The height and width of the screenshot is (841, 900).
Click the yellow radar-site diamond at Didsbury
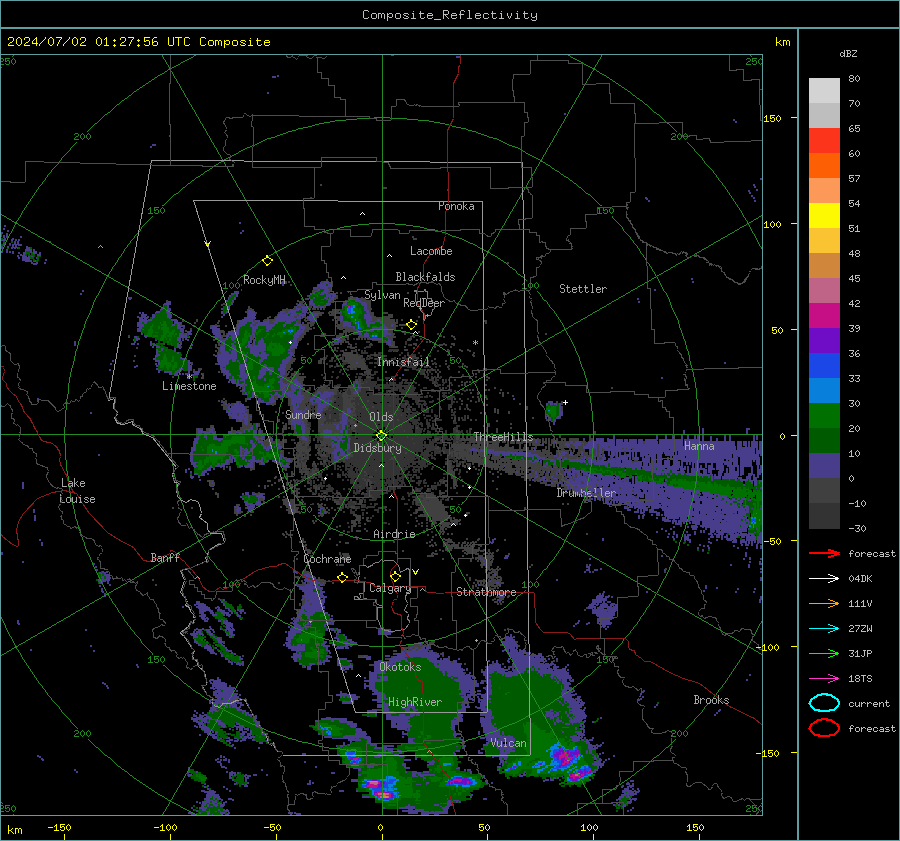pos(381,436)
